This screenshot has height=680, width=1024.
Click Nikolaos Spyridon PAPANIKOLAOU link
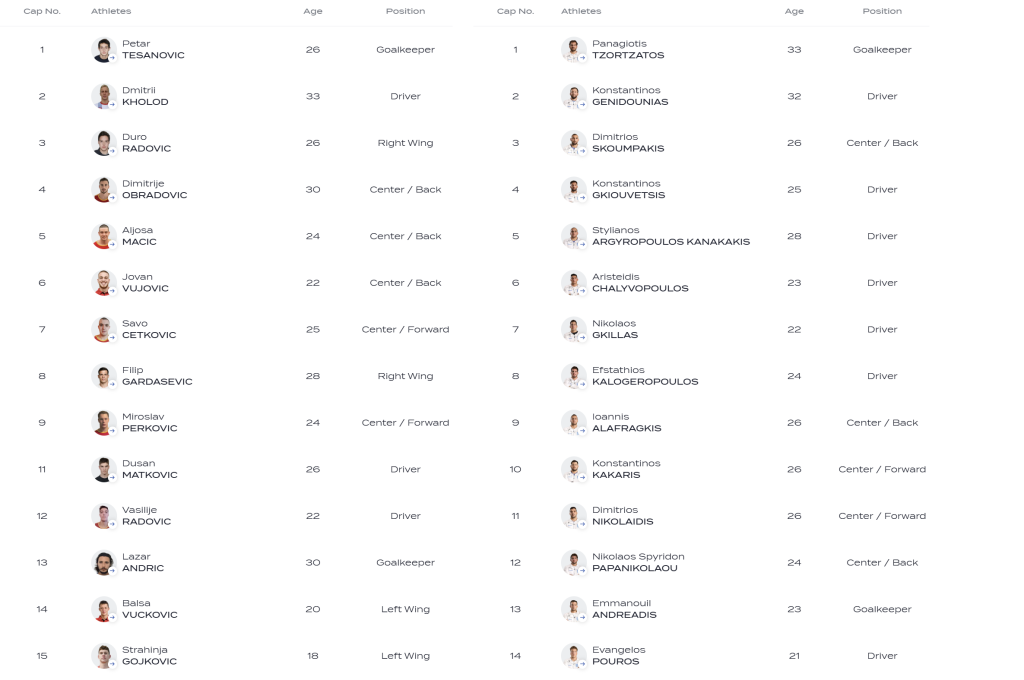point(638,562)
